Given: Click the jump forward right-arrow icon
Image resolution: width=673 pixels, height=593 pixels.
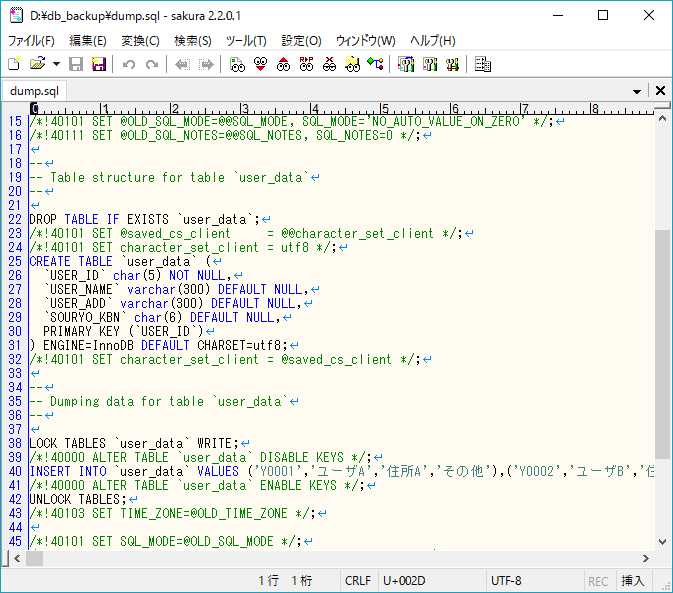Looking at the screenshot, I should tap(206, 64).
